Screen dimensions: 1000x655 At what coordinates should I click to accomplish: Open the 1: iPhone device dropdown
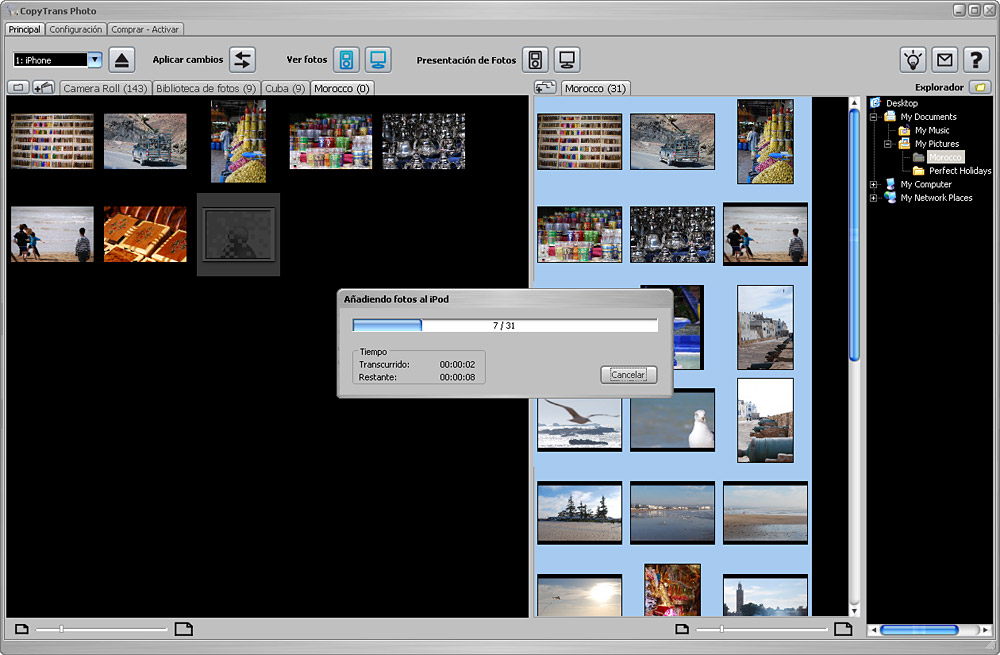click(x=94, y=60)
